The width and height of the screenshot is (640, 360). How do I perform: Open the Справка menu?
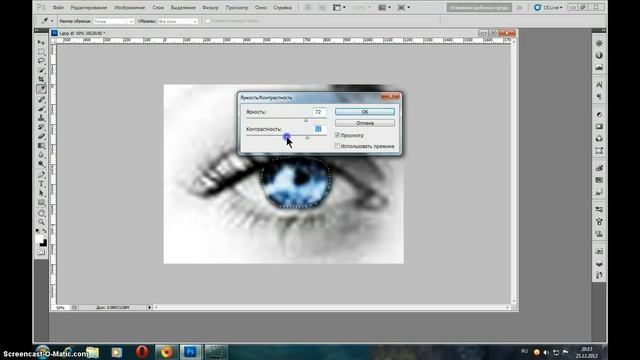(282, 8)
